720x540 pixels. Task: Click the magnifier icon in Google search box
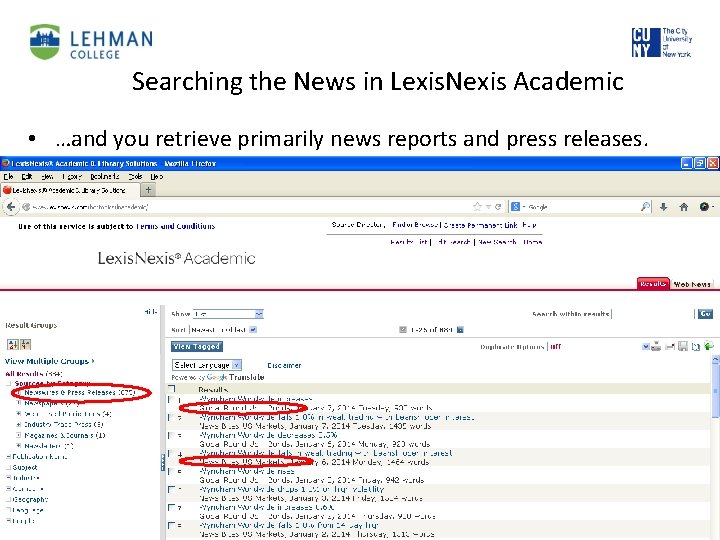click(x=645, y=207)
